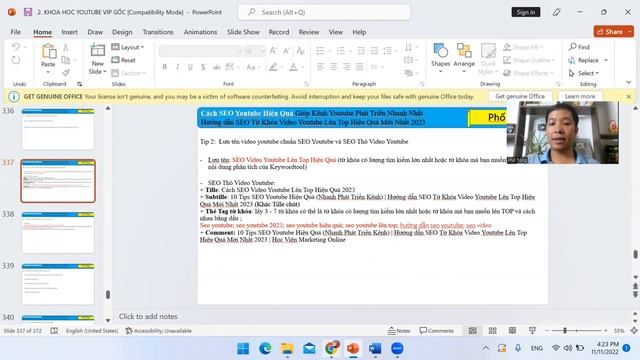The height and width of the screenshot is (360, 640).
Task: Toggle the Notes pane in status bar
Action: tap(399, 331)
